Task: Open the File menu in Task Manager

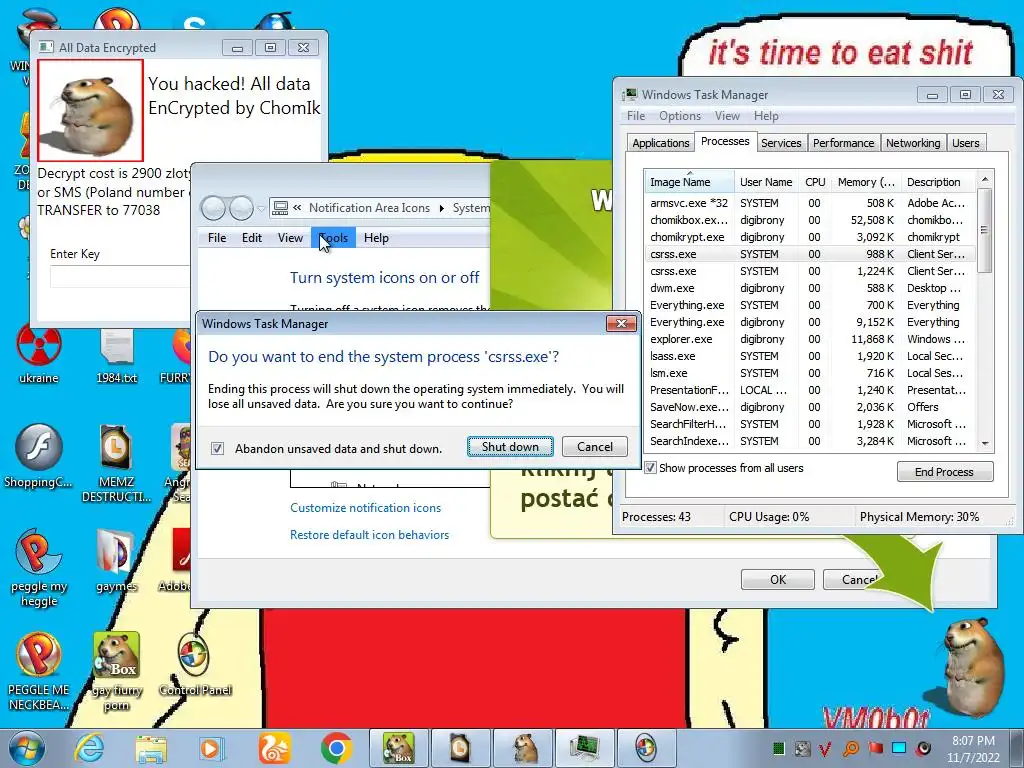Action: pos(635,116)
